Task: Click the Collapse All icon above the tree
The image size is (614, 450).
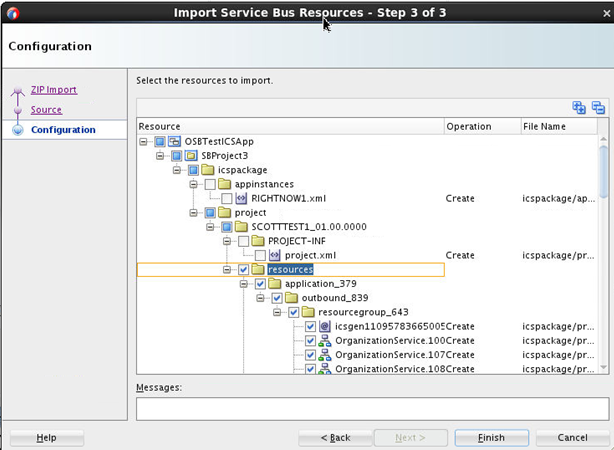Action: [x=598, y=108]
